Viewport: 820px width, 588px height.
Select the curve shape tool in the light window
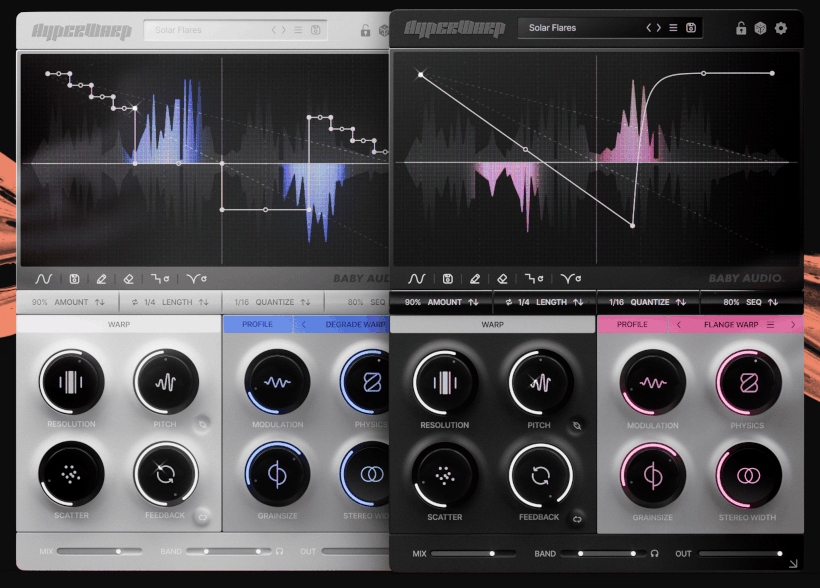44,279
